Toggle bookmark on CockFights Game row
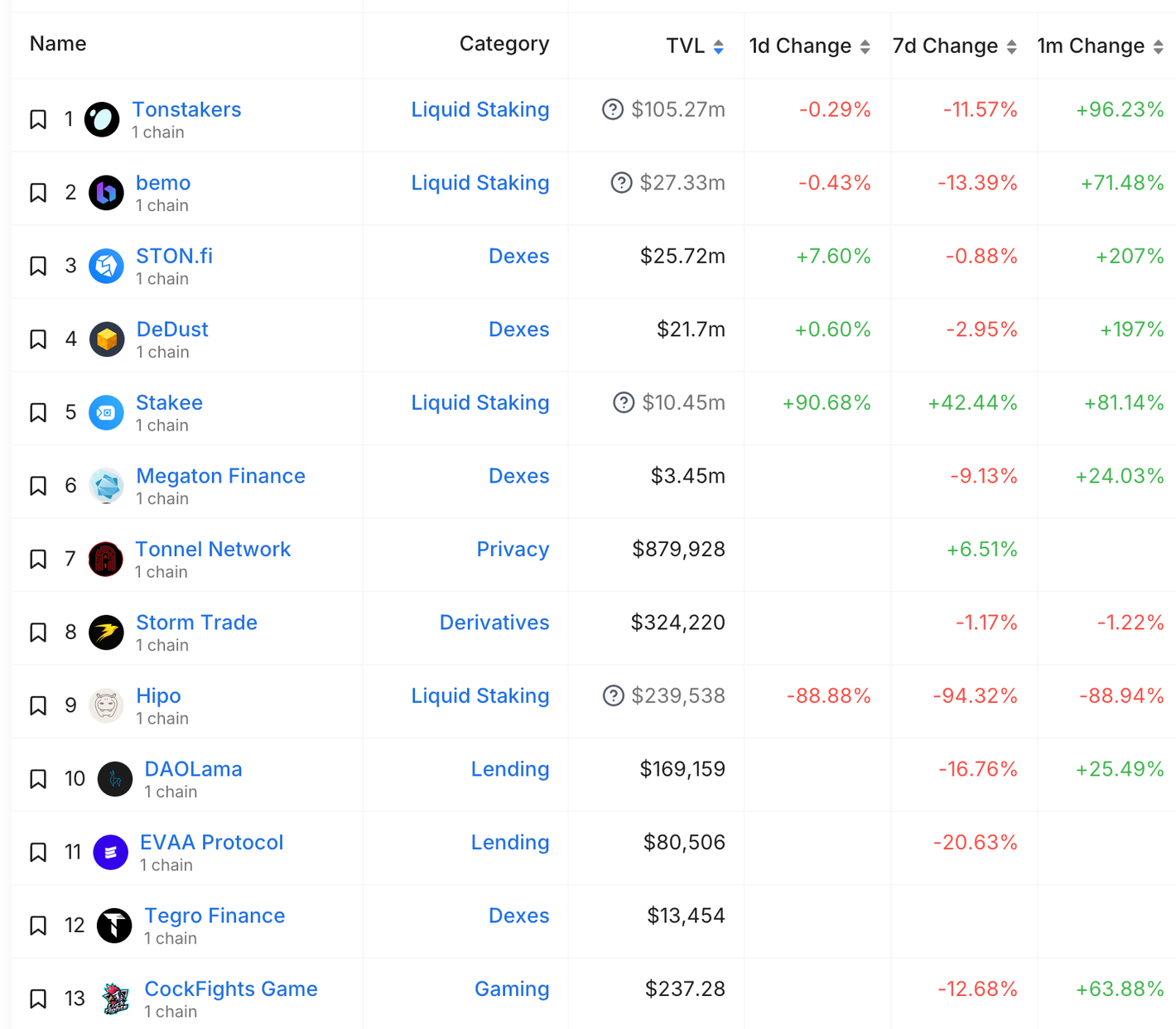This screenshot has width=1176, height=1029. tap(38, 998)
